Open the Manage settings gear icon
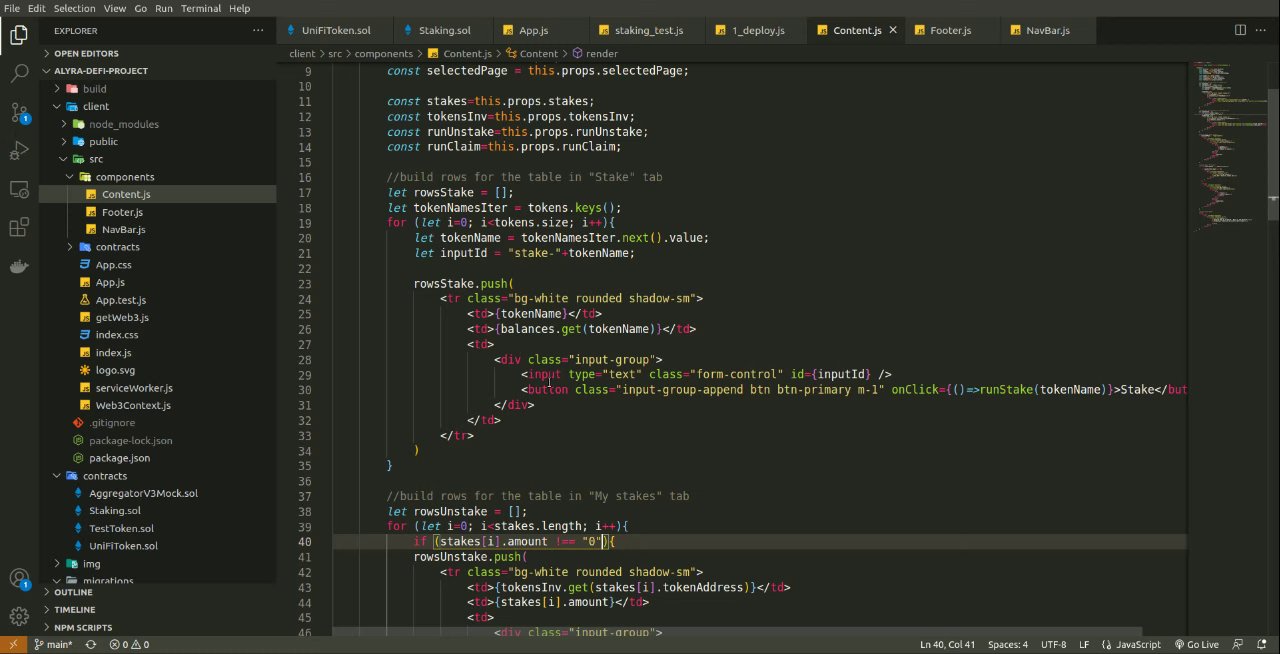This screenshot has width=1280, height=654. [19, 616]
